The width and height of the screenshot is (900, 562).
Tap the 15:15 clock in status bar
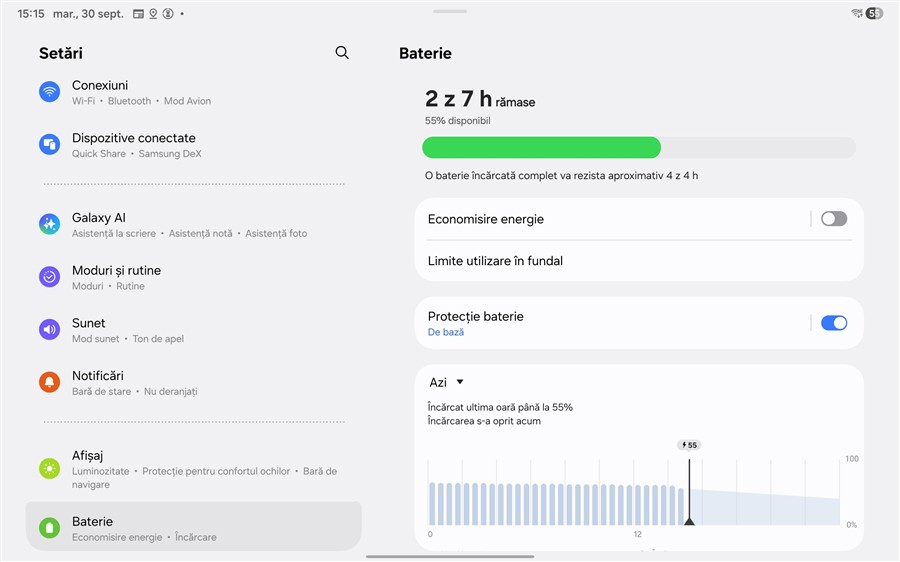(31, 14)
